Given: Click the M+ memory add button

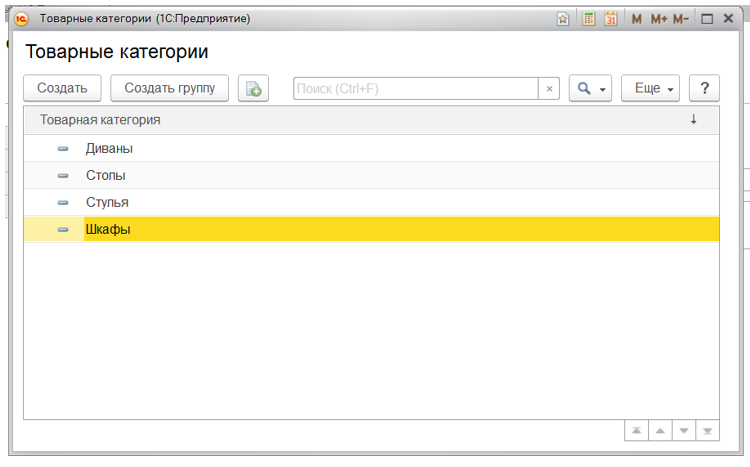Looking at the screenshot, I should point(659,19).
